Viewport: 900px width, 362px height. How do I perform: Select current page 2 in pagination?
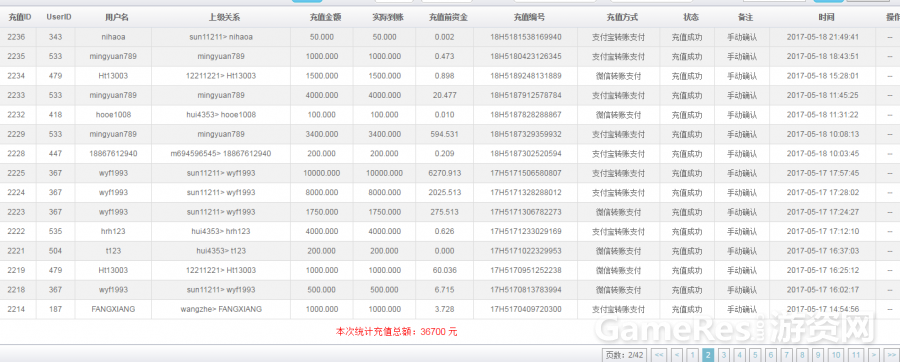tap(708, 355)
